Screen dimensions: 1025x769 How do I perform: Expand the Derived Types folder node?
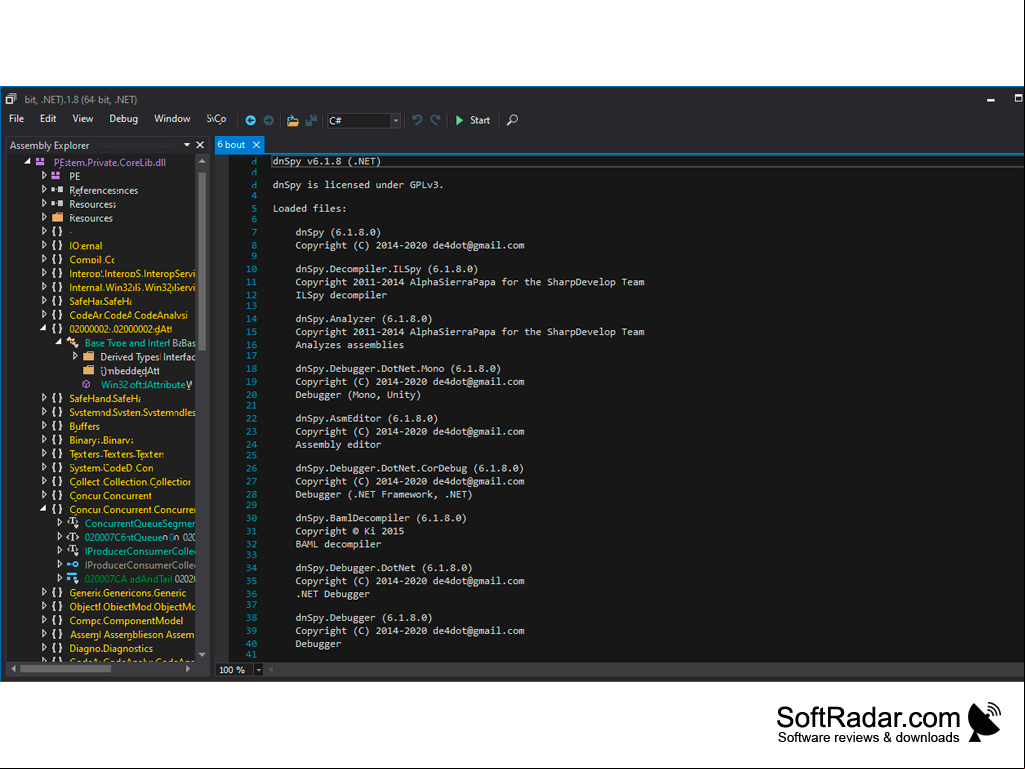[75, 356]
